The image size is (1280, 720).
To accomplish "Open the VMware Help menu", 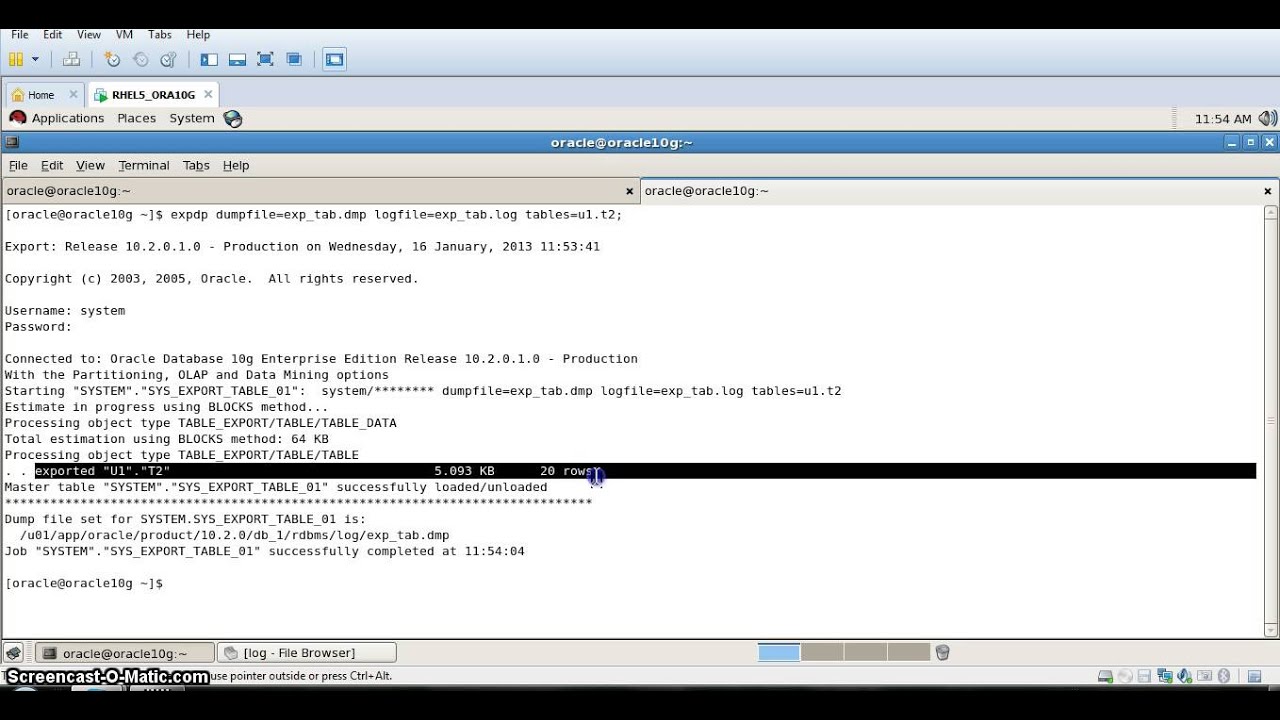I will click(x=198, y=34).
